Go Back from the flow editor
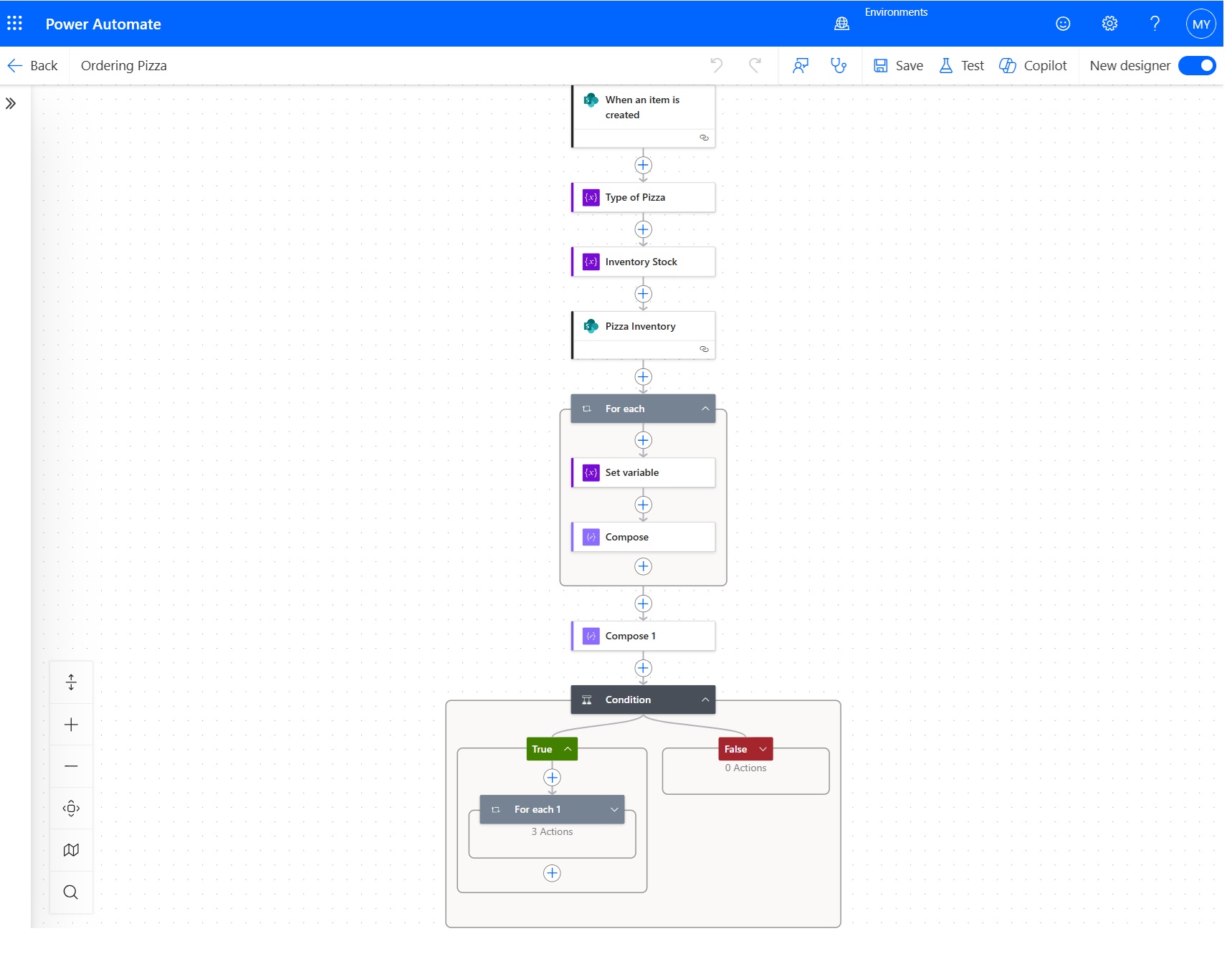This screenshot has height=954, width=1232. (33, 66)
